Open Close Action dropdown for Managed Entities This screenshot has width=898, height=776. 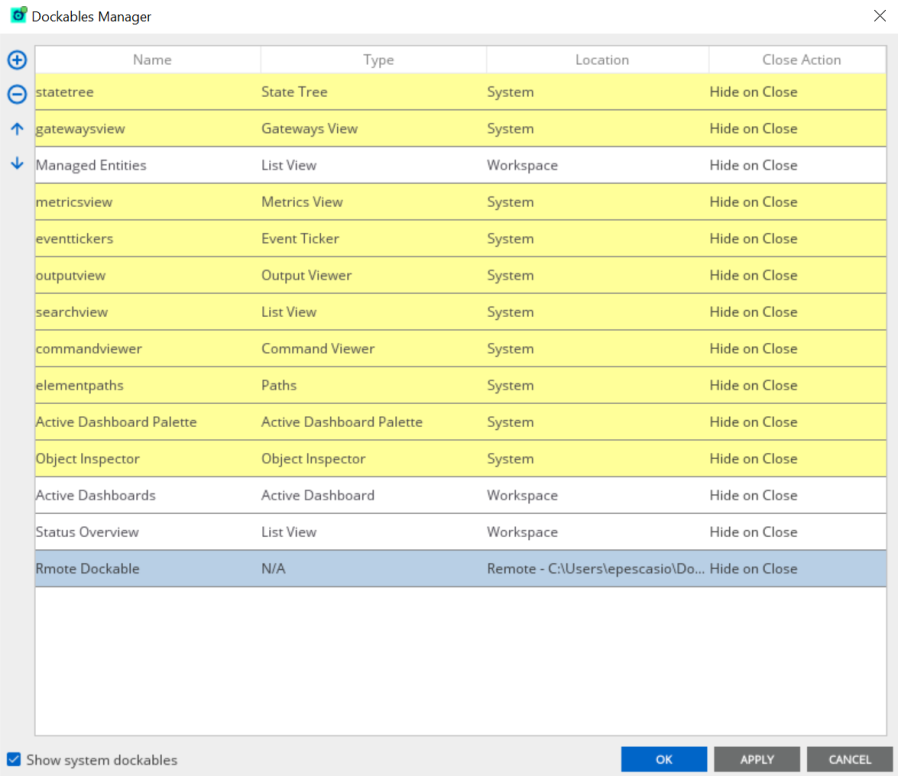tap(796, 165)
